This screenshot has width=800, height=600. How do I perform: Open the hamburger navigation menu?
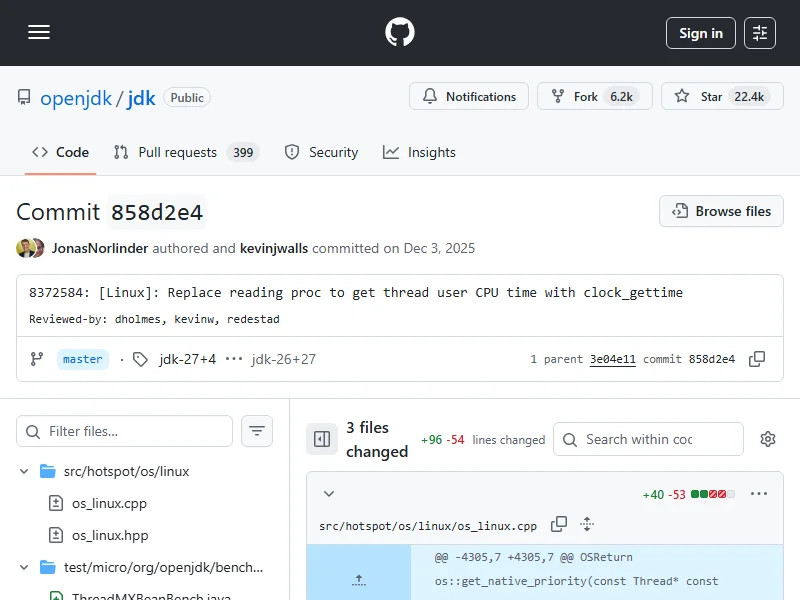coord(39,33)
